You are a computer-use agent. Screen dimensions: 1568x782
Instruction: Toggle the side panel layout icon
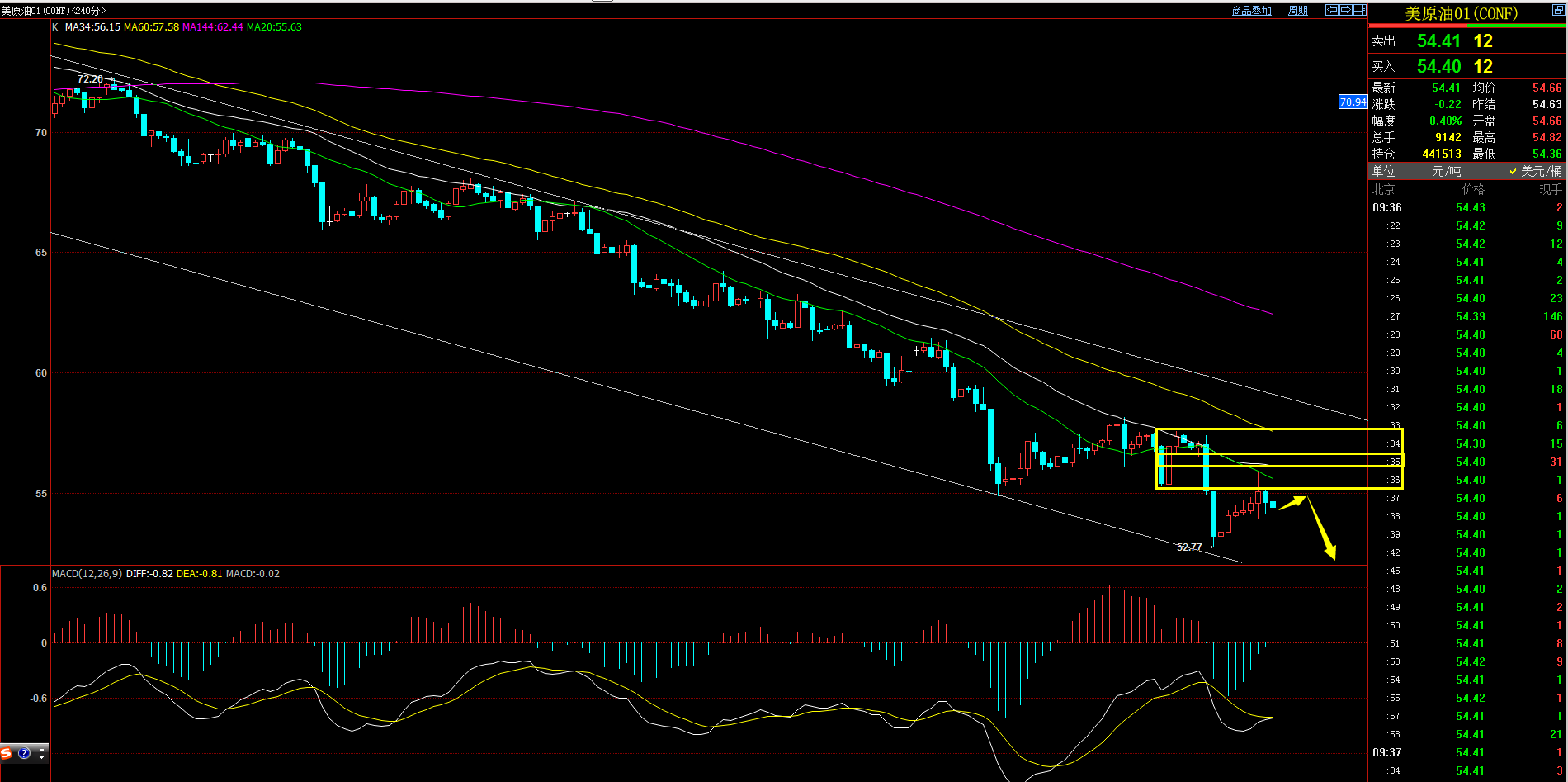coord(1359,10)
